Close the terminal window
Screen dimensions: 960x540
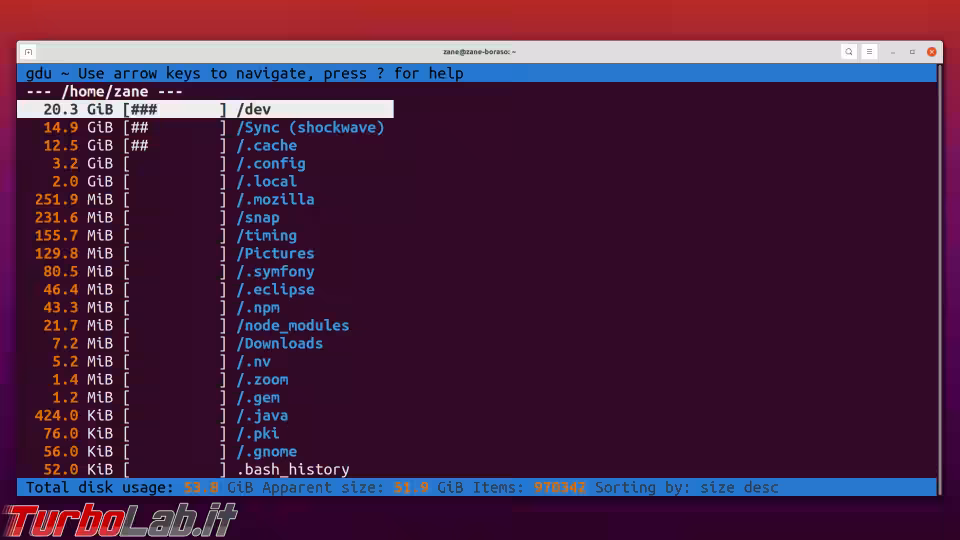(x=932, y=52)
